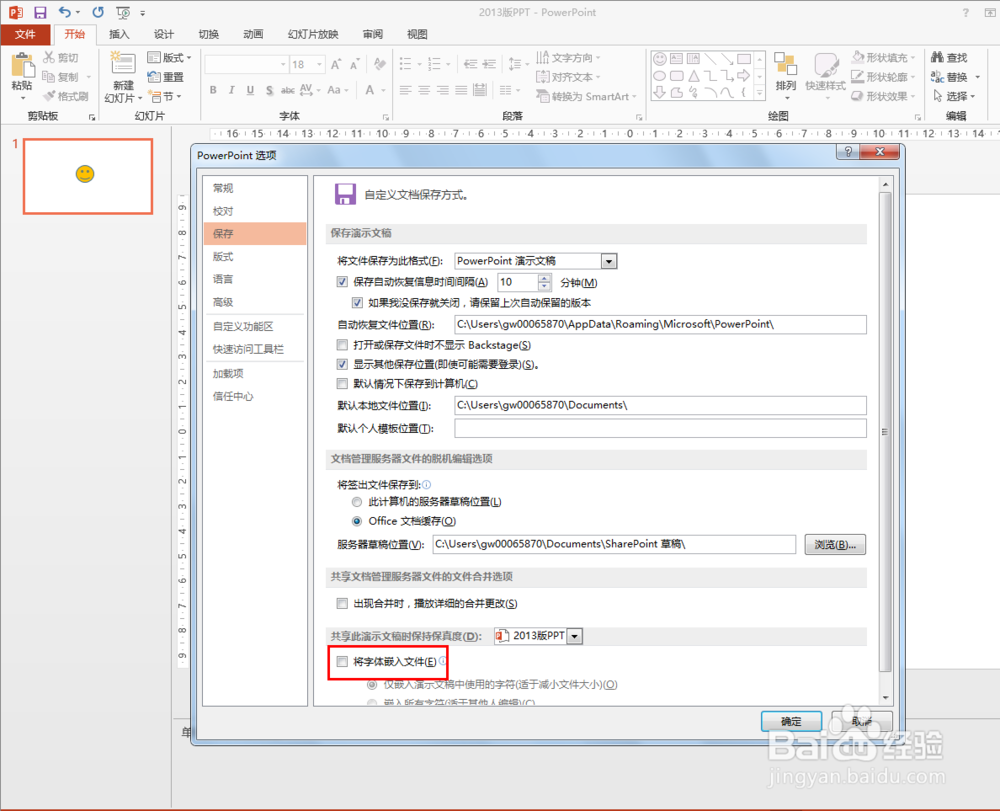This screenshot has height=811, width=1000.
Task: Uncheck show additional save places checkbox
Action: 342,365
